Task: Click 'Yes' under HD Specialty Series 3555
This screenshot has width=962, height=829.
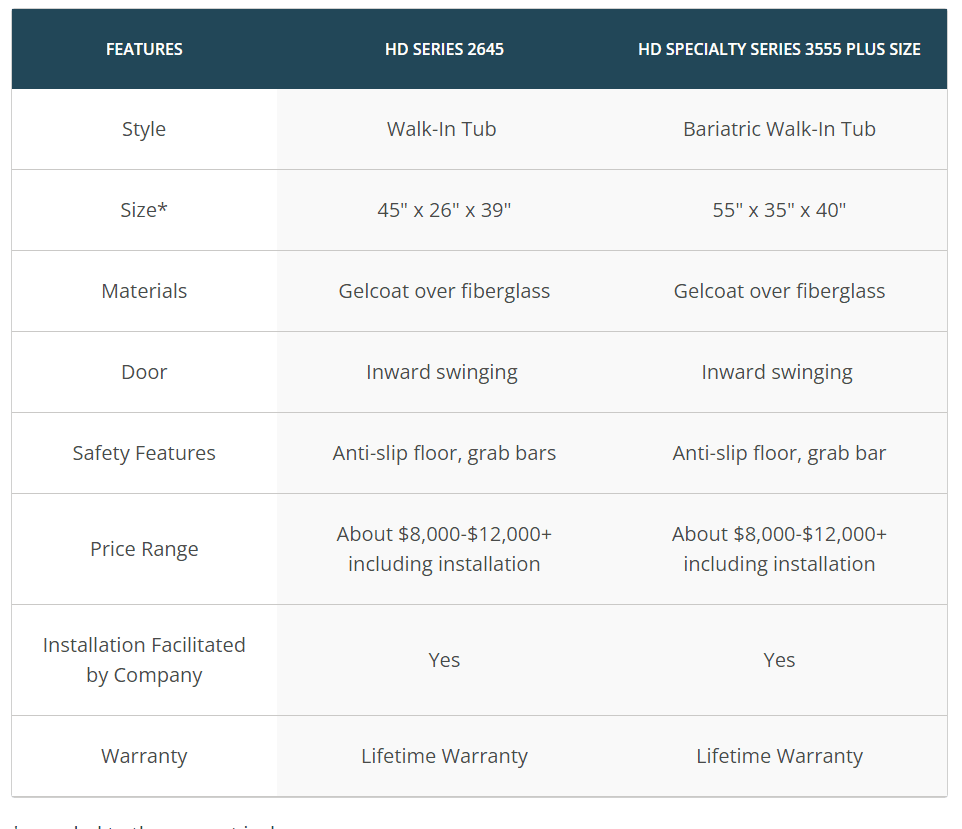Action: tap(779, 660)
